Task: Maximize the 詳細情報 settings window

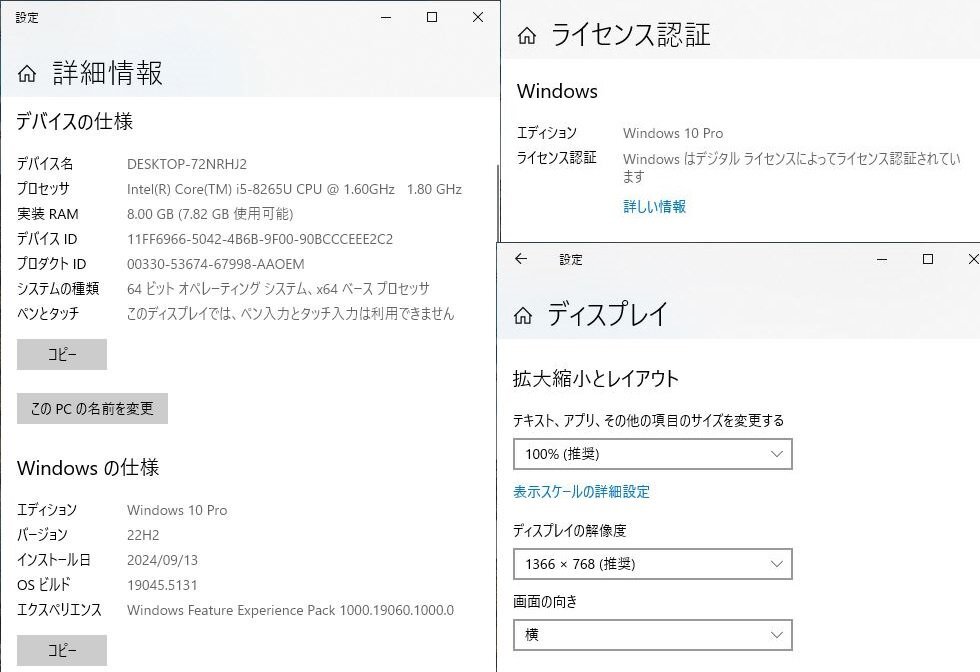Action: (432, 18)
